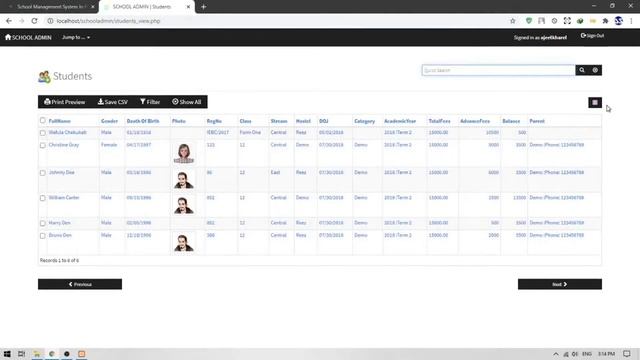Image resolution: width=640 pixels, height=360 pixels.
Task: Focus the Quick Search input field
Action: [x=498, y=70]
